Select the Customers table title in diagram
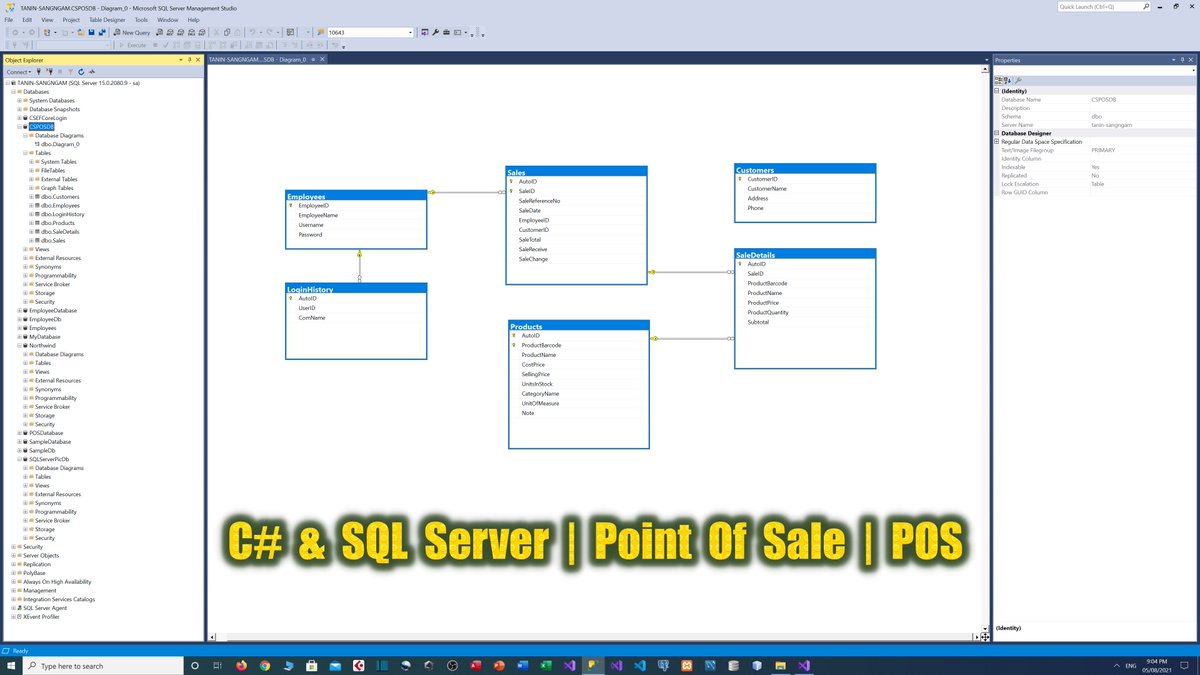 (805, 170)
